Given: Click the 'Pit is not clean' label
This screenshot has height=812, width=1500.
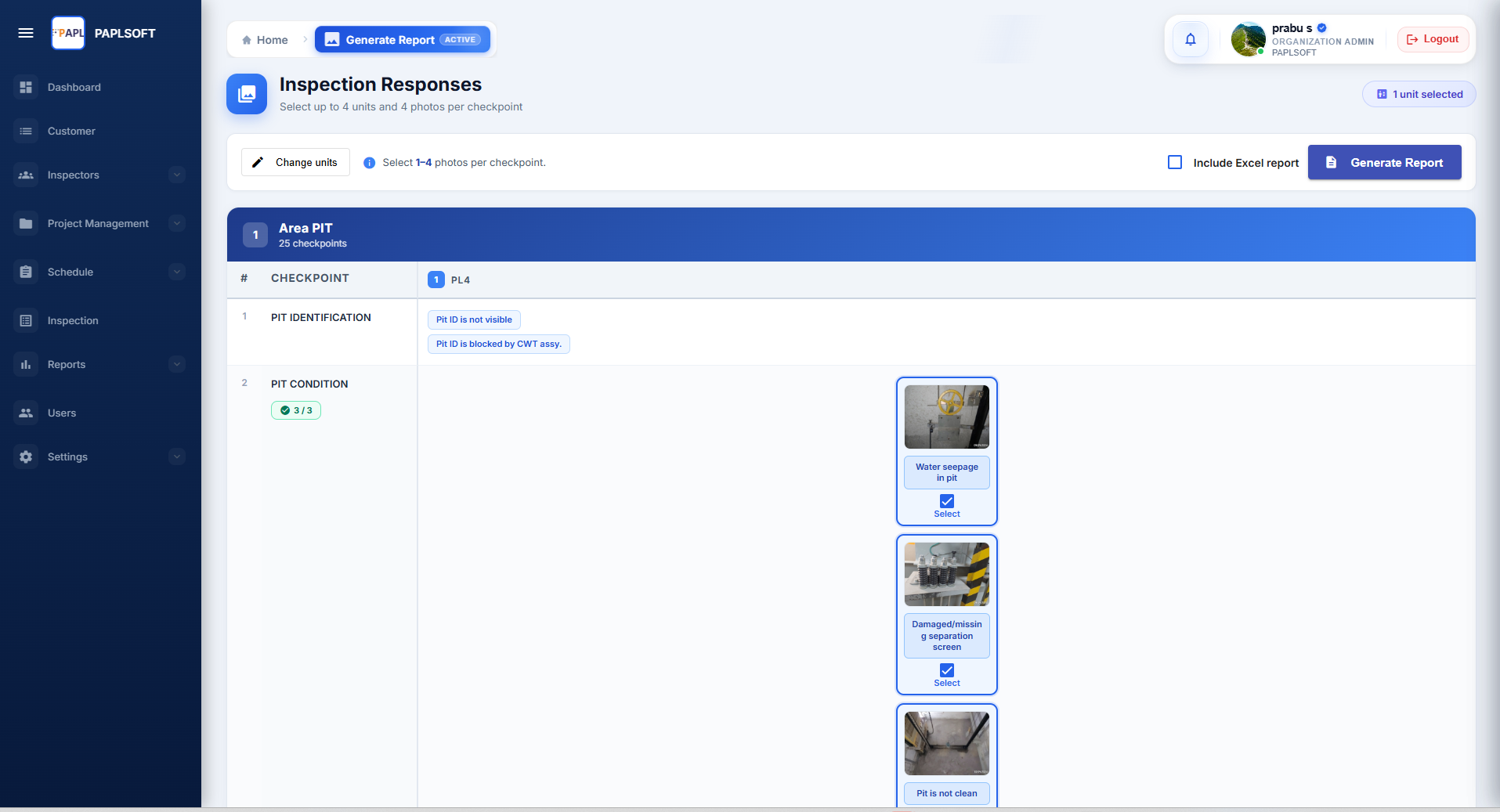Looking at the screenshot, I should point(947,793).
